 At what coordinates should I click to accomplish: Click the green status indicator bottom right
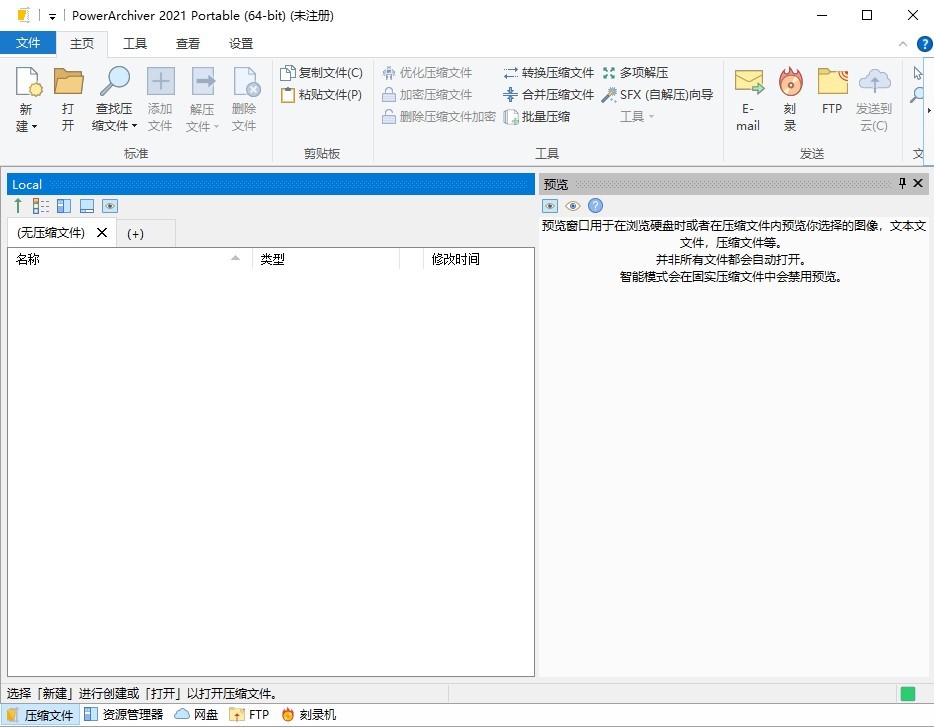click(909, 692)
